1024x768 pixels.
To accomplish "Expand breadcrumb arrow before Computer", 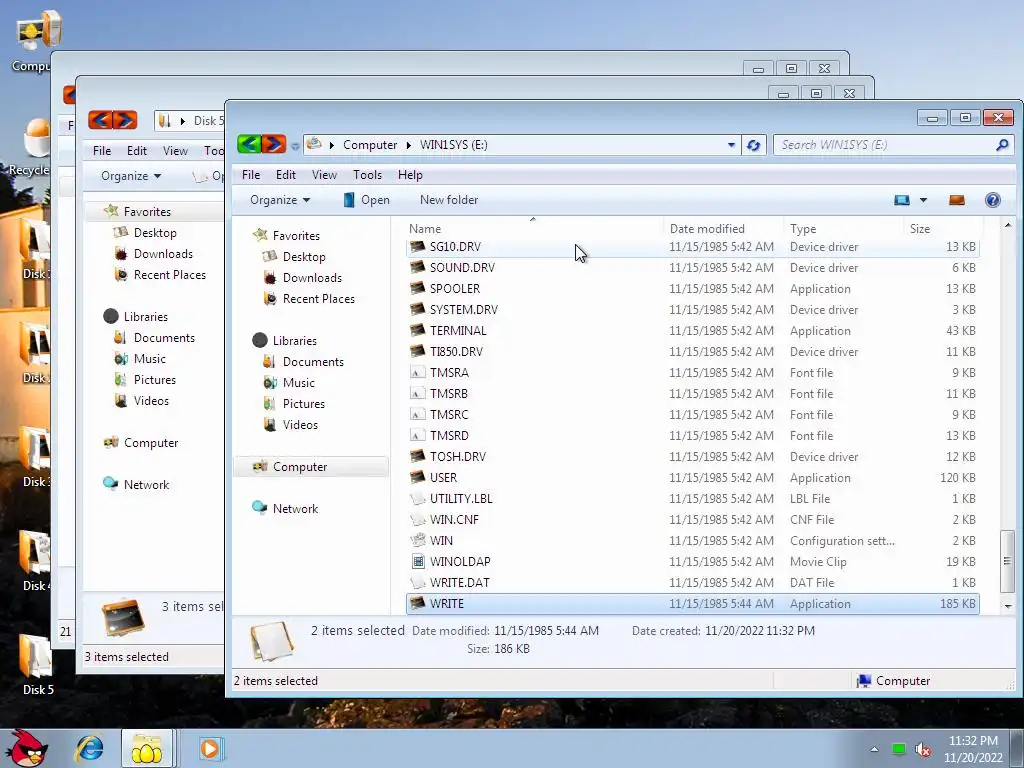I will tap(332, 145).
